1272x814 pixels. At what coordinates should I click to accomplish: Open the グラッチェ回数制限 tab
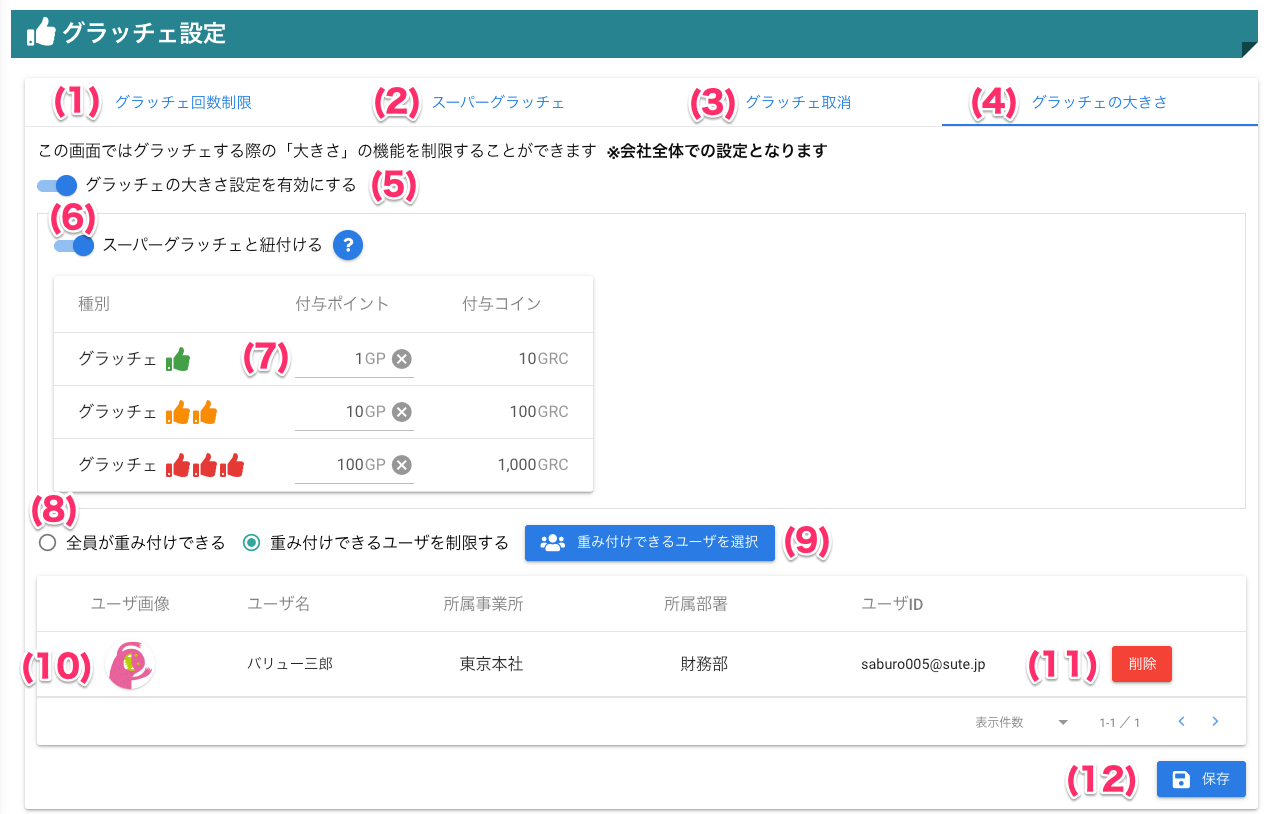pos(183,102)
